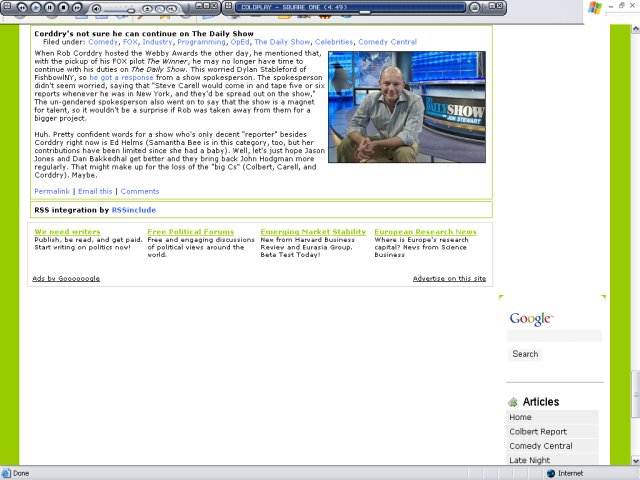Click the Internet zone globe icon in status bar

click(x=551, y=473)
